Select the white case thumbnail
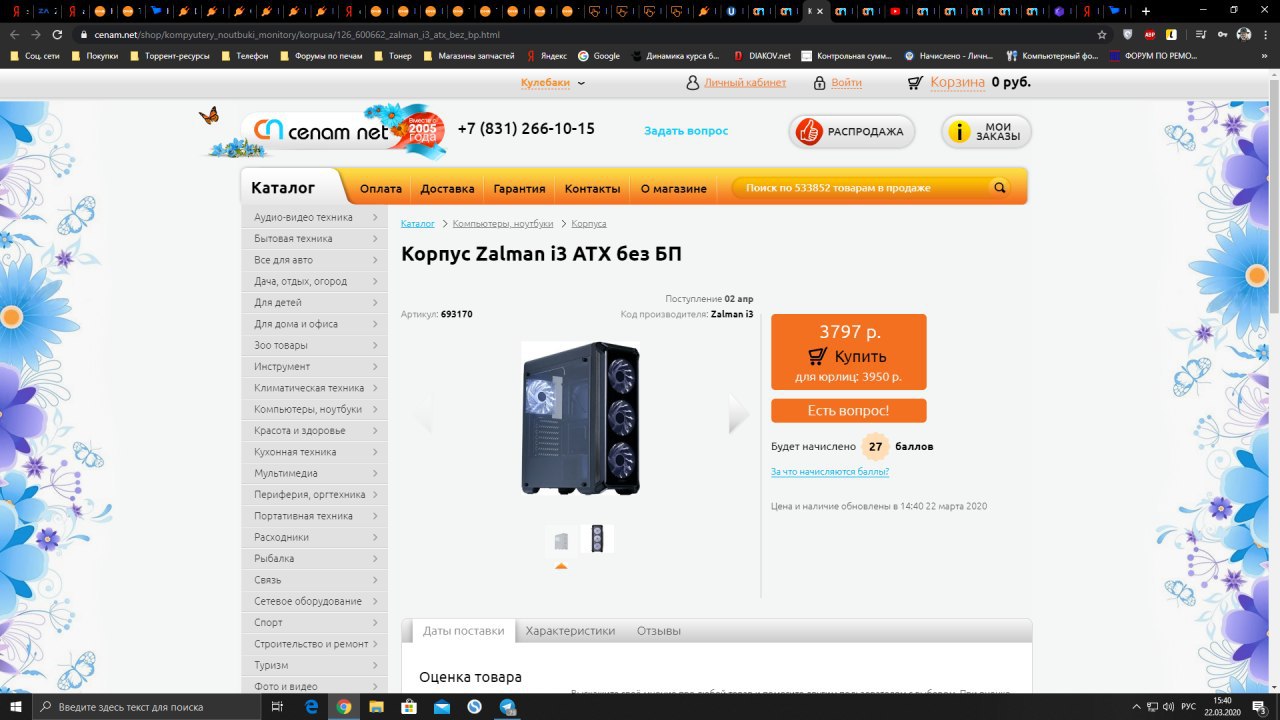 click(x=561, y=540)
